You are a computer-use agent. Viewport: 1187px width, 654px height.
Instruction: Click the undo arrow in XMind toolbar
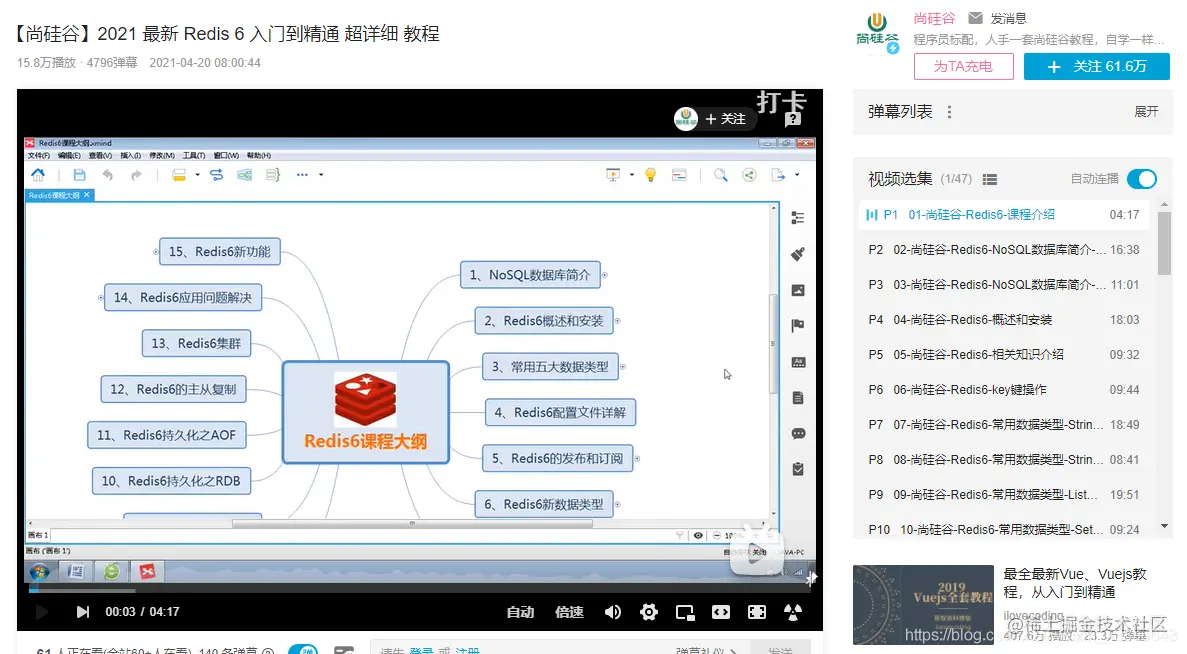click(x=107, y=175)
